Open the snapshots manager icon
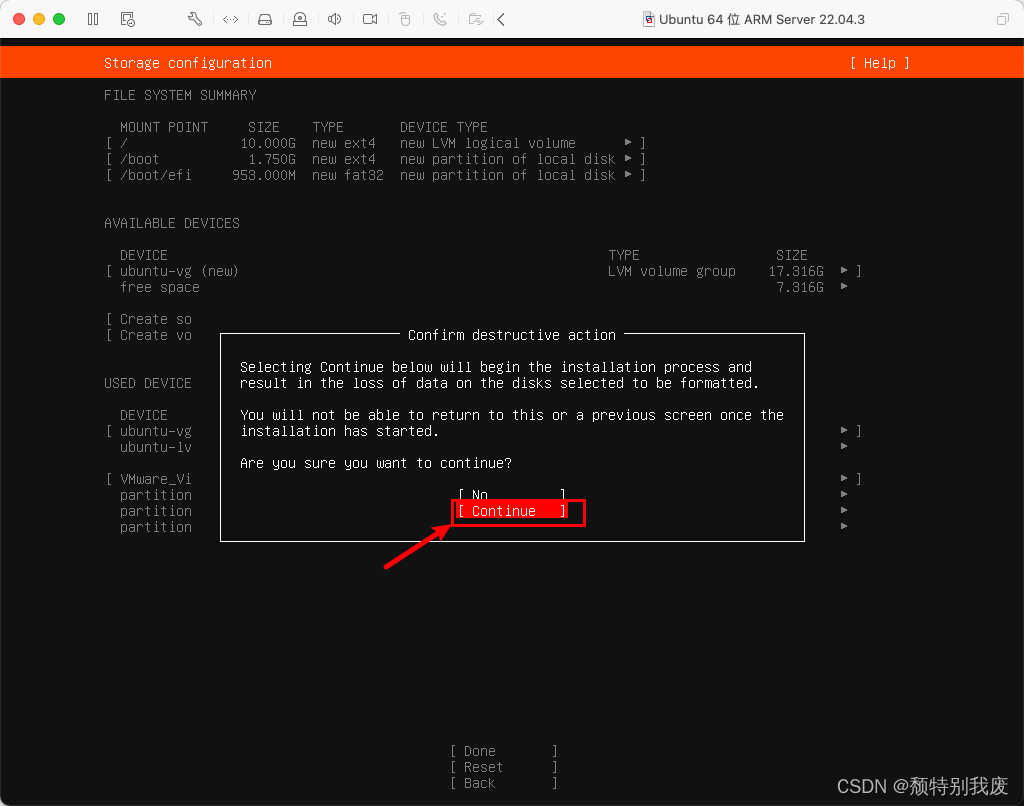Viewport: 1024px width, 806px height. [128, 20]
